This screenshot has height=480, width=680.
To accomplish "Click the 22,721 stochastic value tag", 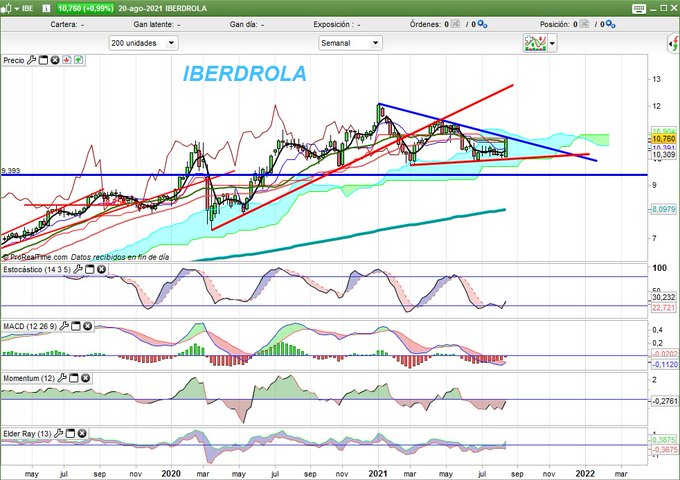I will point(664,307).
